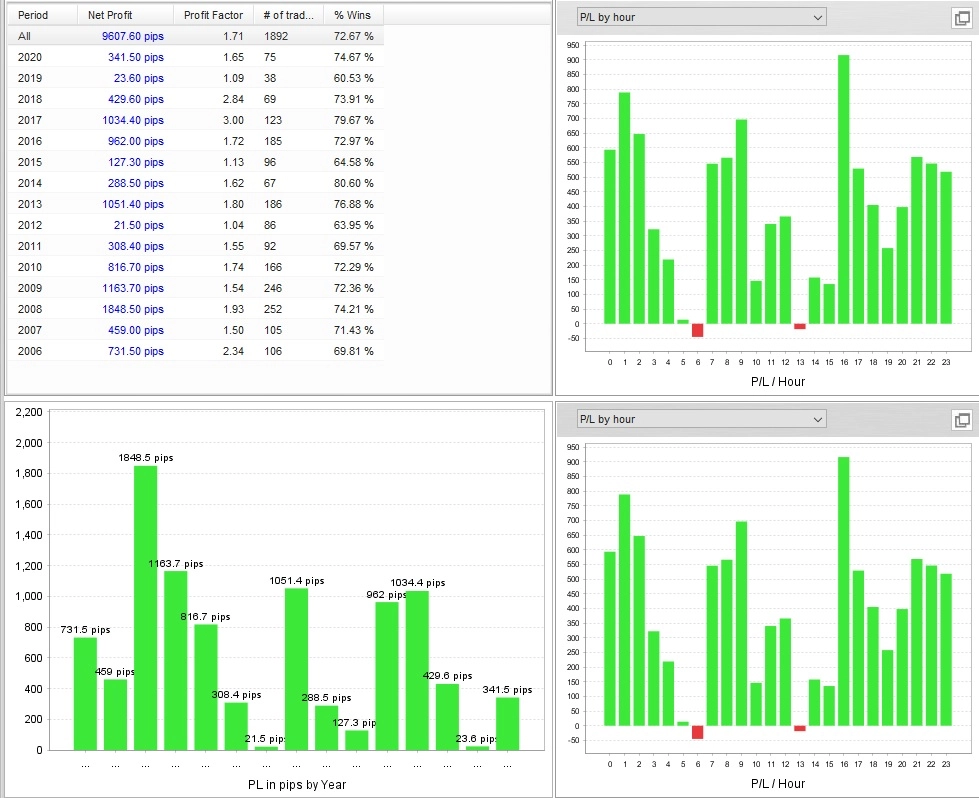The height and width of the screenshot is (798, 979).
Task: Click the 1051.4 pips bar in yearly chart
Action: [297, 669]
